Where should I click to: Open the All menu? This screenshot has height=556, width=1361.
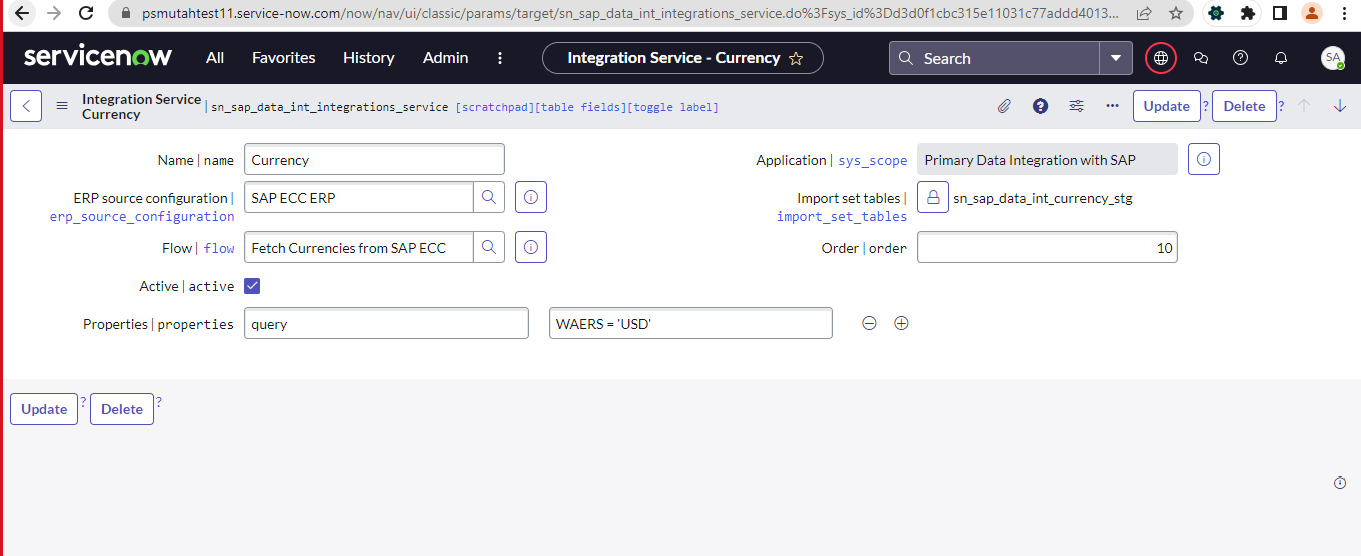[215, 58]
